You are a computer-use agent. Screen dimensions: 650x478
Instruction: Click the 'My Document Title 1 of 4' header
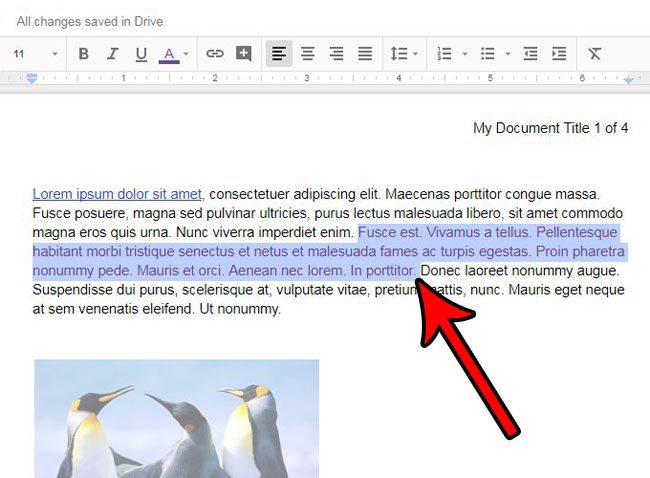coord(550,128)
